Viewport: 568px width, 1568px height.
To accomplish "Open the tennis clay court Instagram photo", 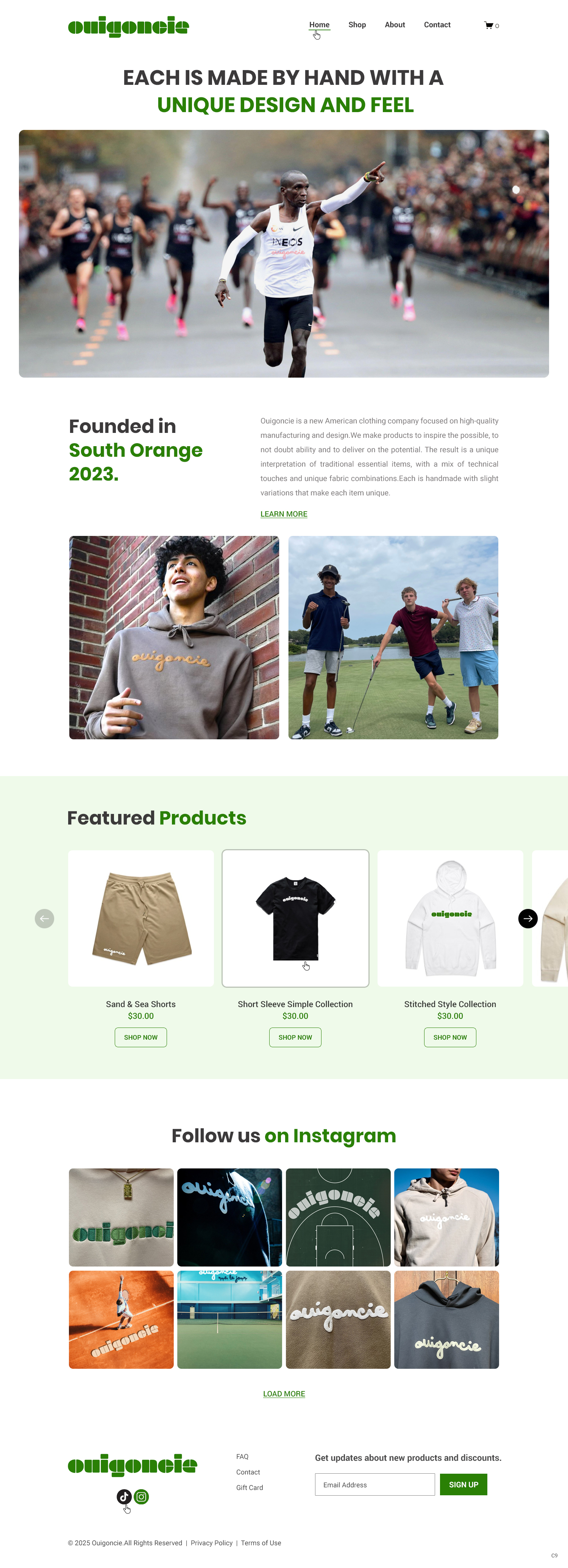I will (x=121, y=1319).
